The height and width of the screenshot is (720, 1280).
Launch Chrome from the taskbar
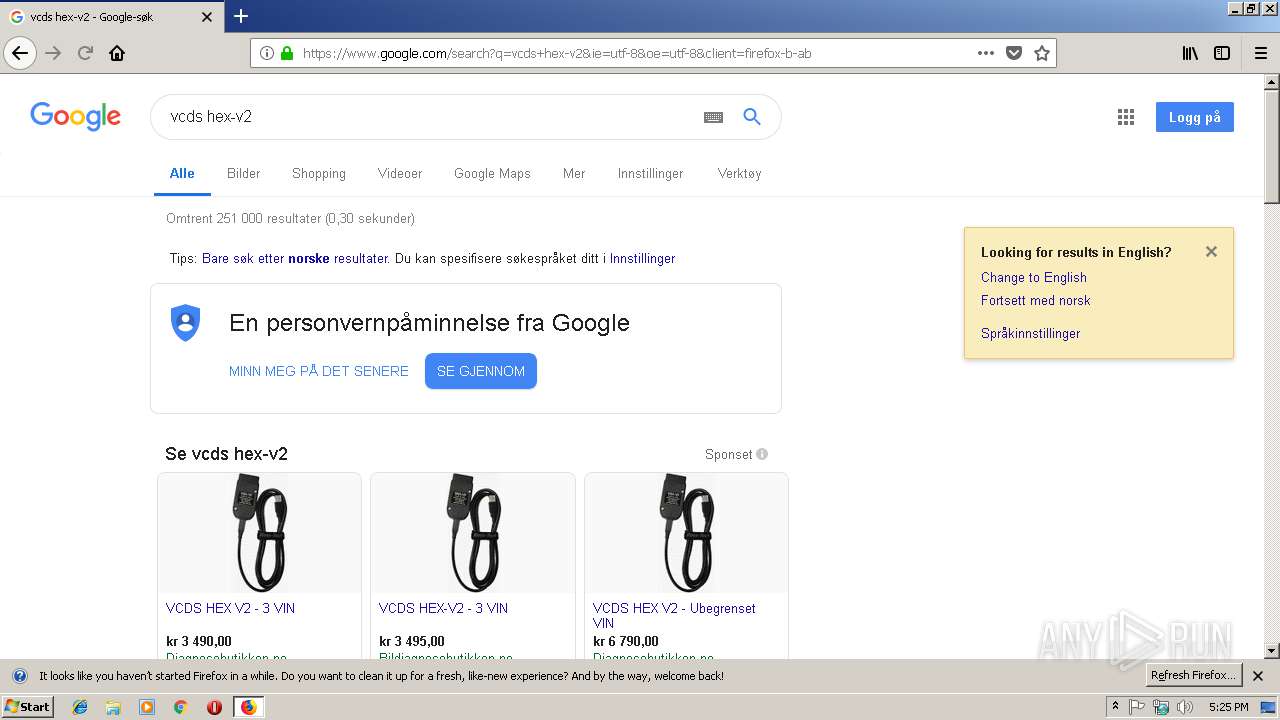(181, 707)
